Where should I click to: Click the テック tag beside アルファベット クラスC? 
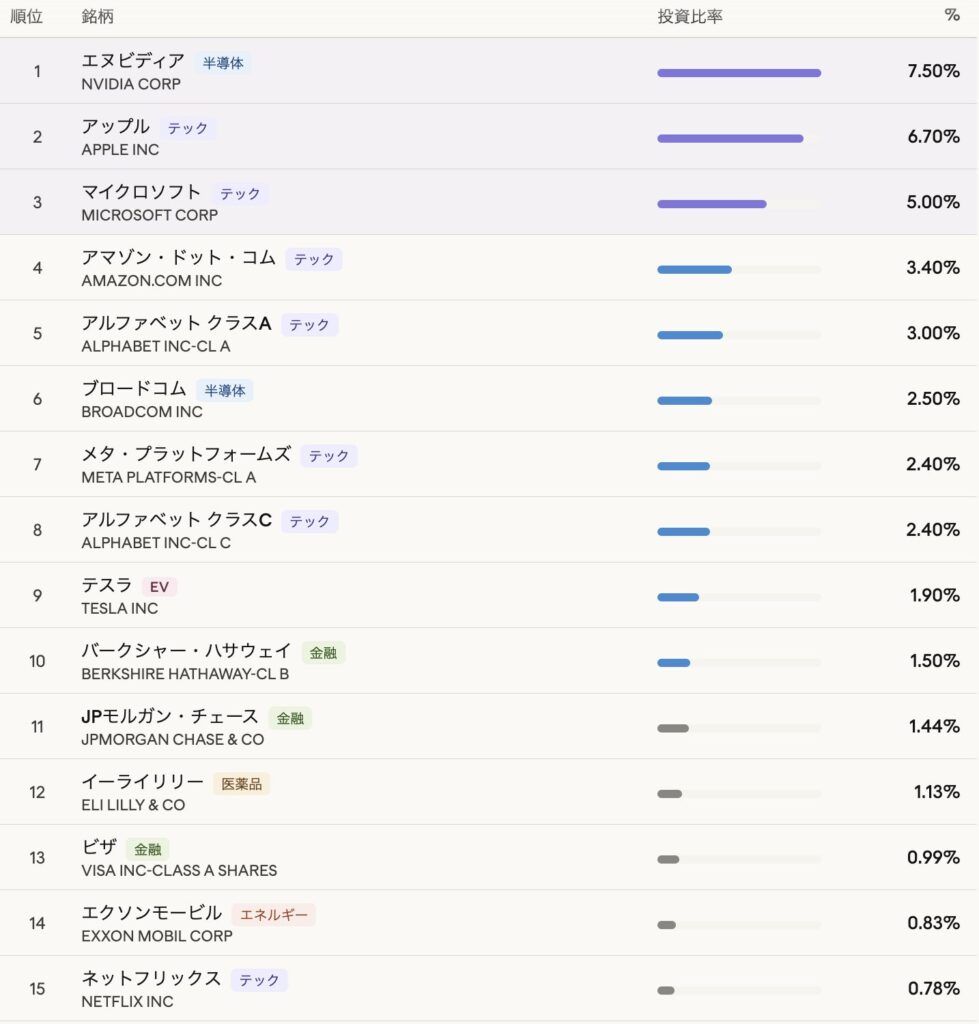(309, 521)
